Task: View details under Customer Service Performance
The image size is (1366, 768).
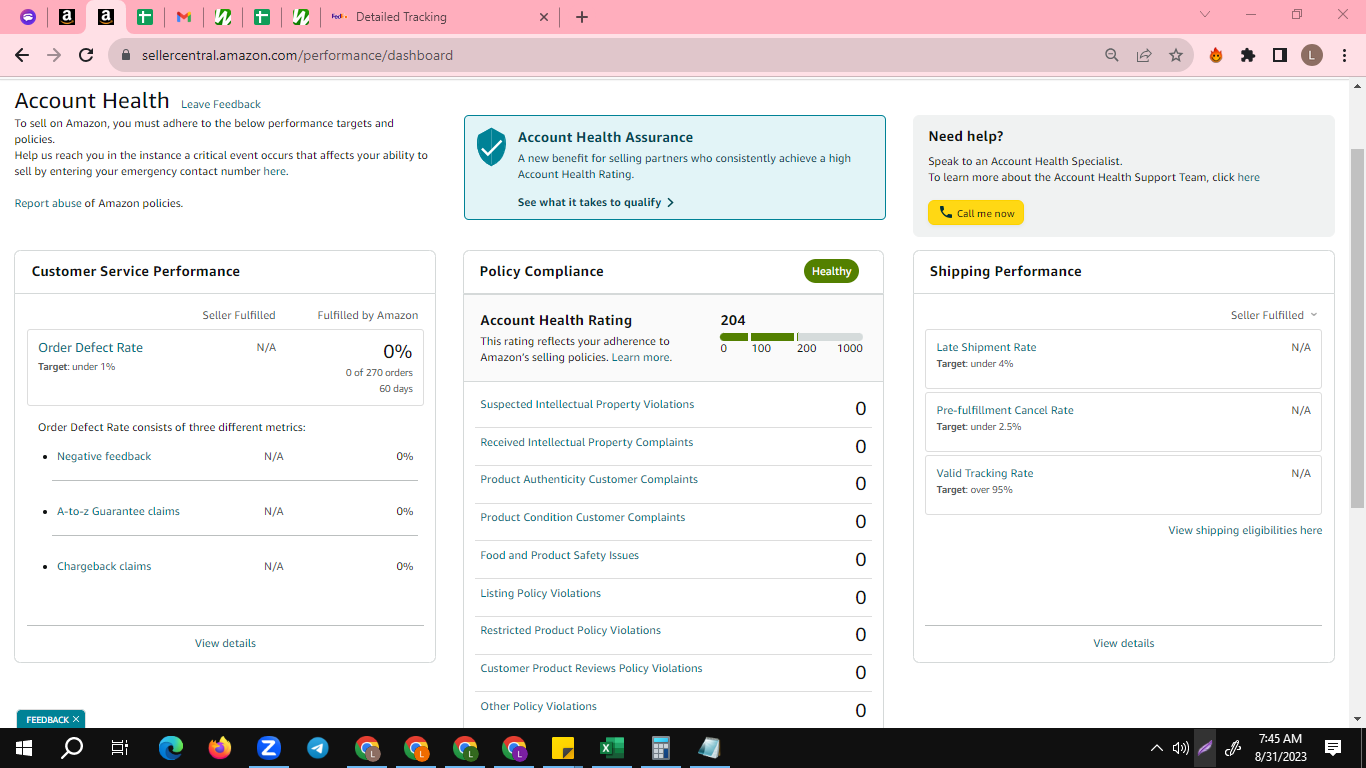Action: [x=225, y=643]
